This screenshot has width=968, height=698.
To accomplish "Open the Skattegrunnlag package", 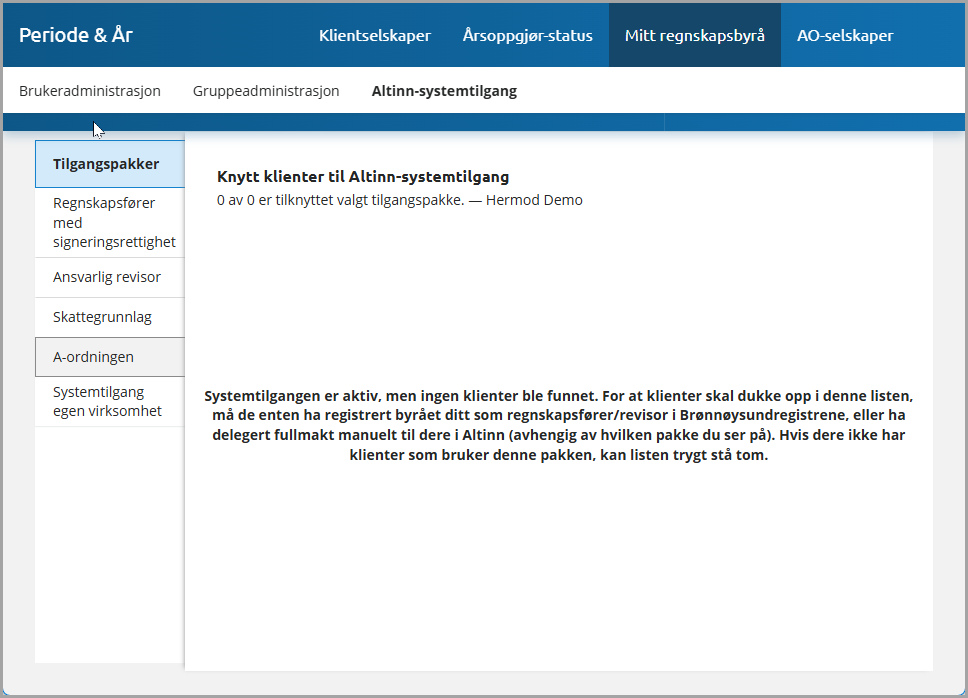I will pos(110,317).
